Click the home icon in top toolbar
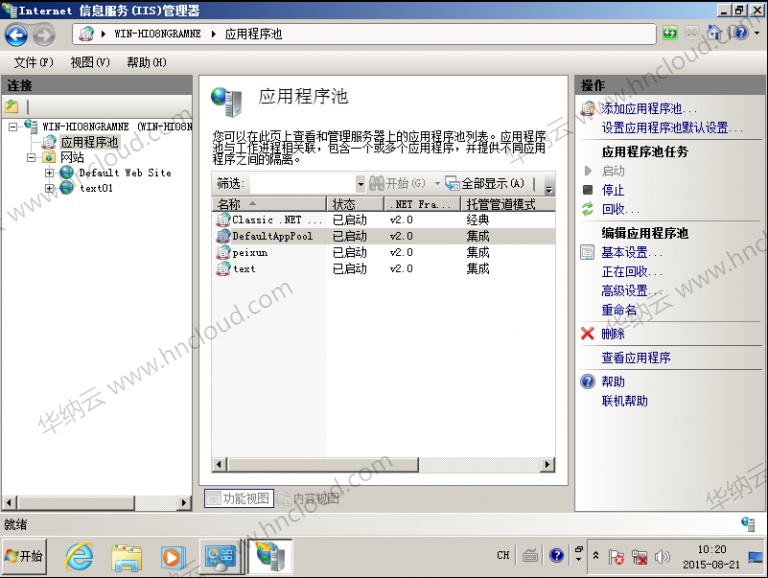Image resolution: width=768 pixels, height=578 pixels. pos(714,33)
